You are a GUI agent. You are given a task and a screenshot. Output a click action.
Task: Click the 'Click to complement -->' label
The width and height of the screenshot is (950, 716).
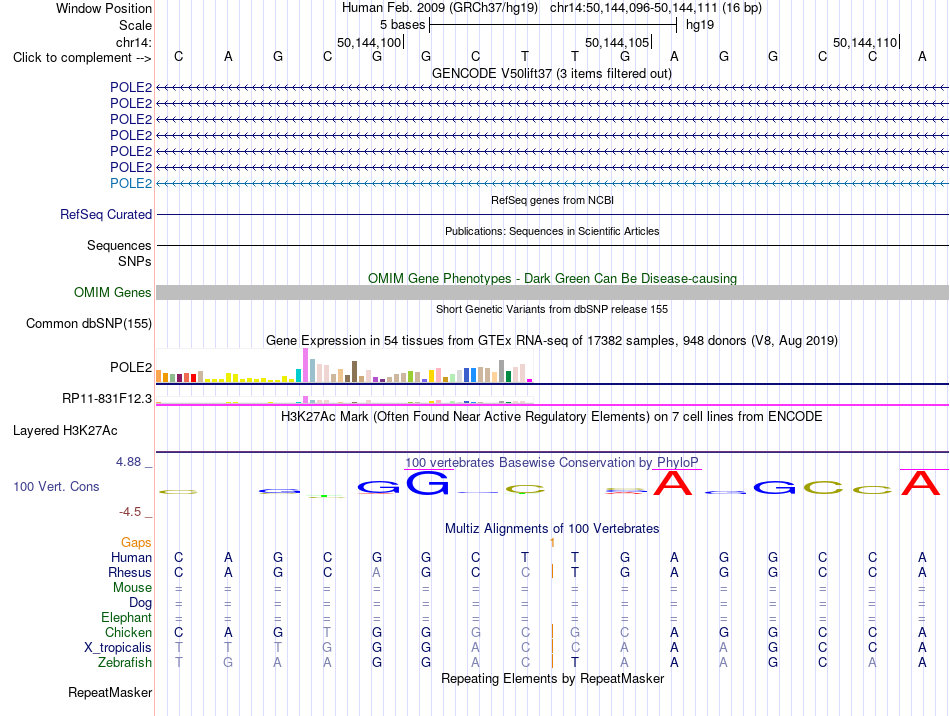[82, 58]
